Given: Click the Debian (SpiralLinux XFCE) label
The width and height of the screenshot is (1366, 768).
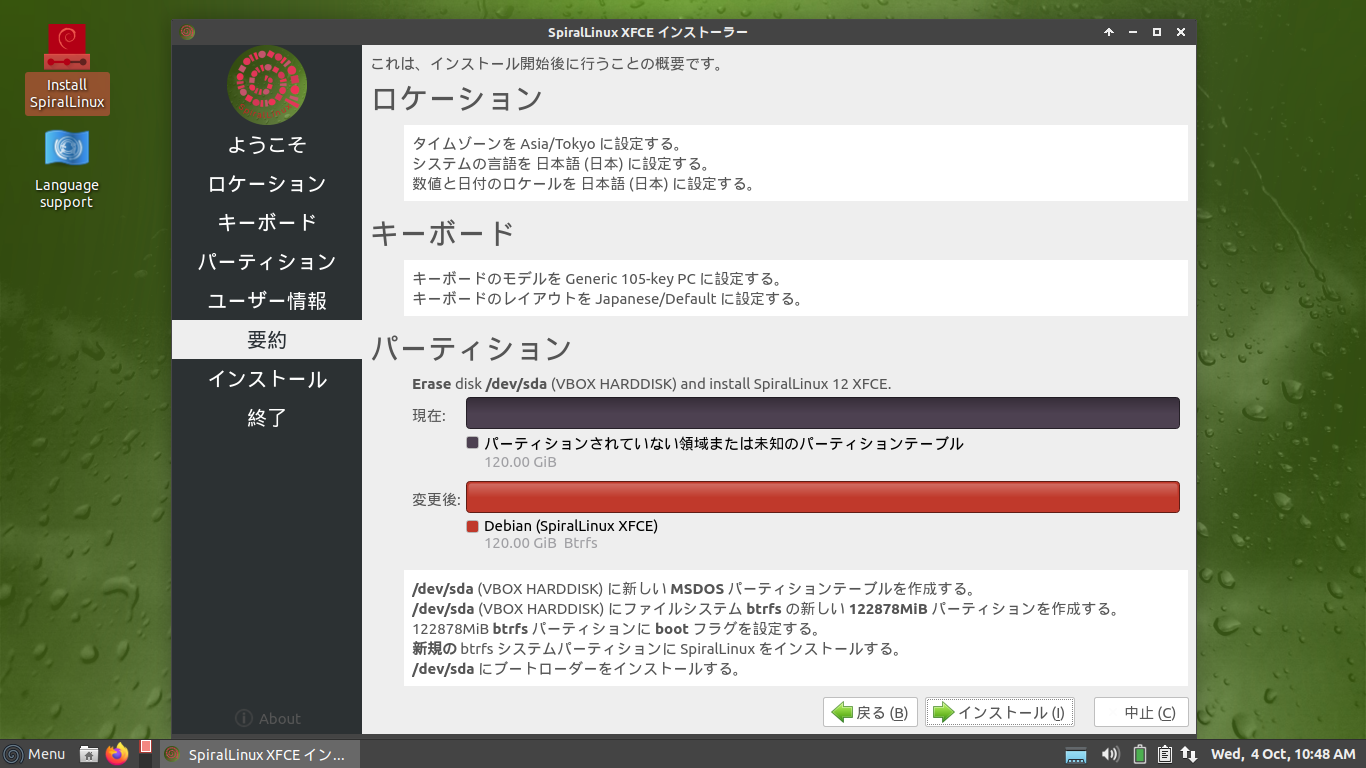Looking at the screenshot, I should (x=571, y=526).
